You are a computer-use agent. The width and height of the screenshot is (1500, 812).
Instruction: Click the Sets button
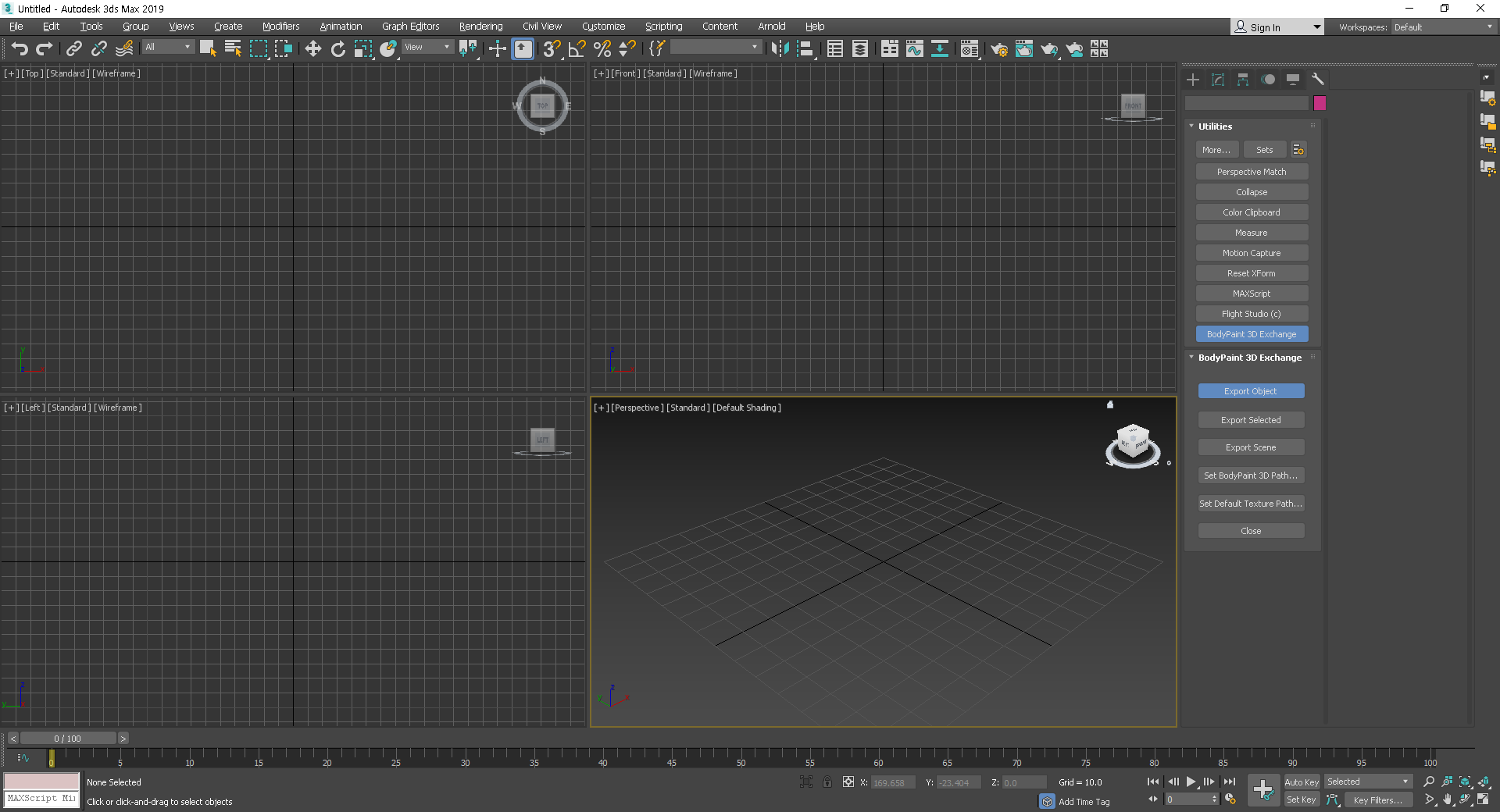[1264, 149]
